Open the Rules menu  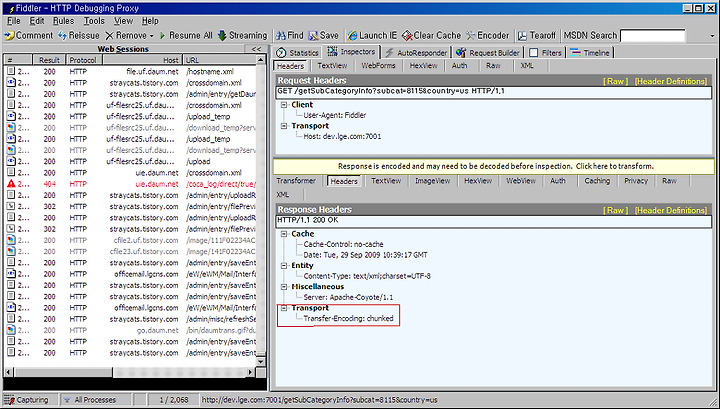coord(63,21)
